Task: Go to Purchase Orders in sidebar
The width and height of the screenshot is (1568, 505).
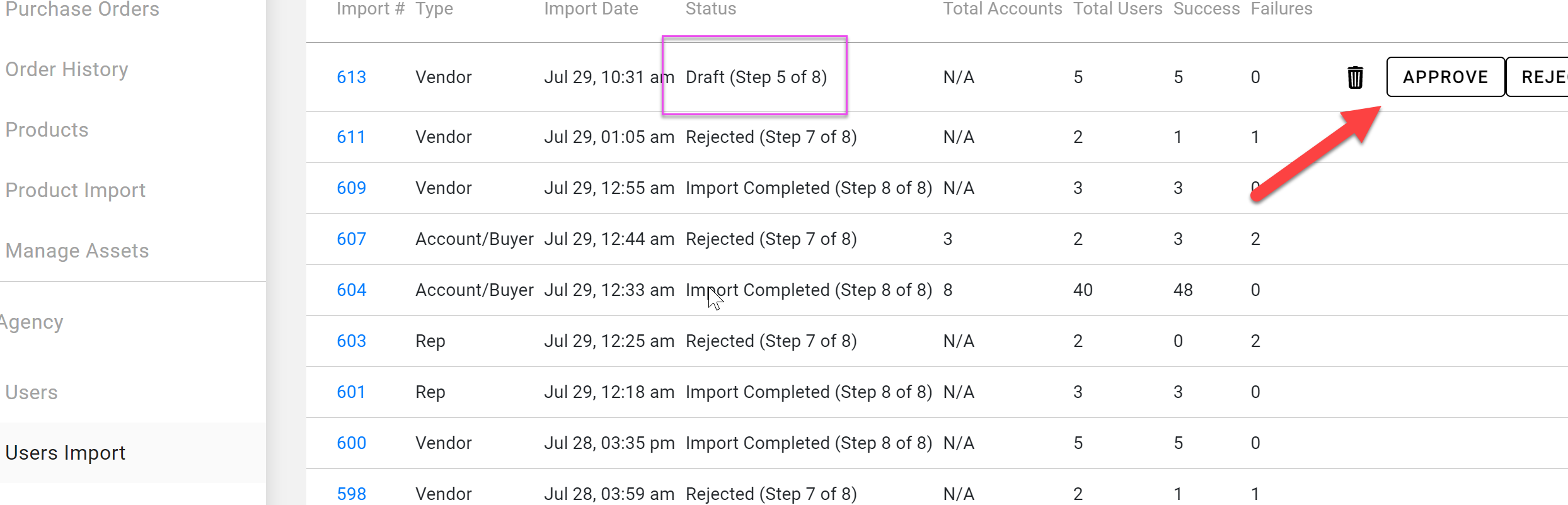Action: click(82, 9)
